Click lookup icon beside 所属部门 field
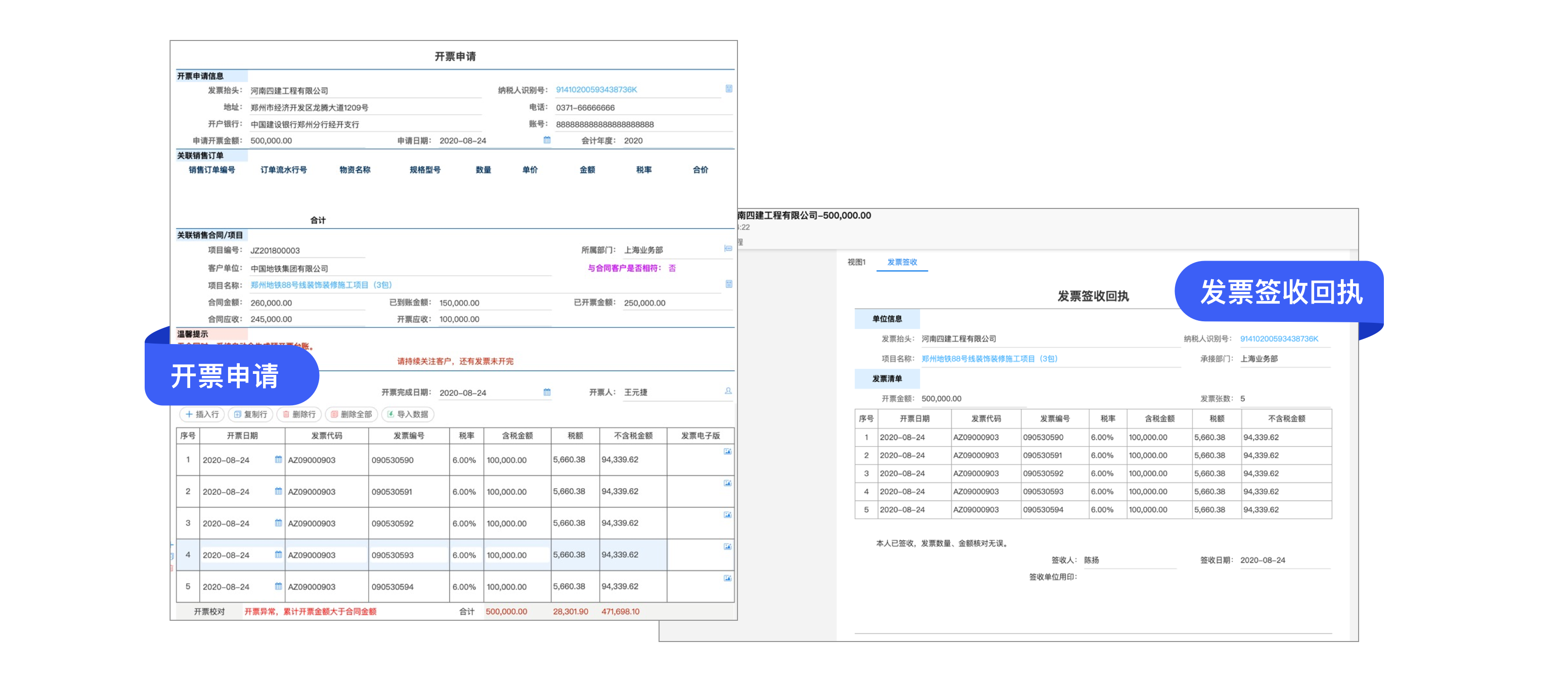This screenshot has height=682, width=1568. tap(728, 248)
